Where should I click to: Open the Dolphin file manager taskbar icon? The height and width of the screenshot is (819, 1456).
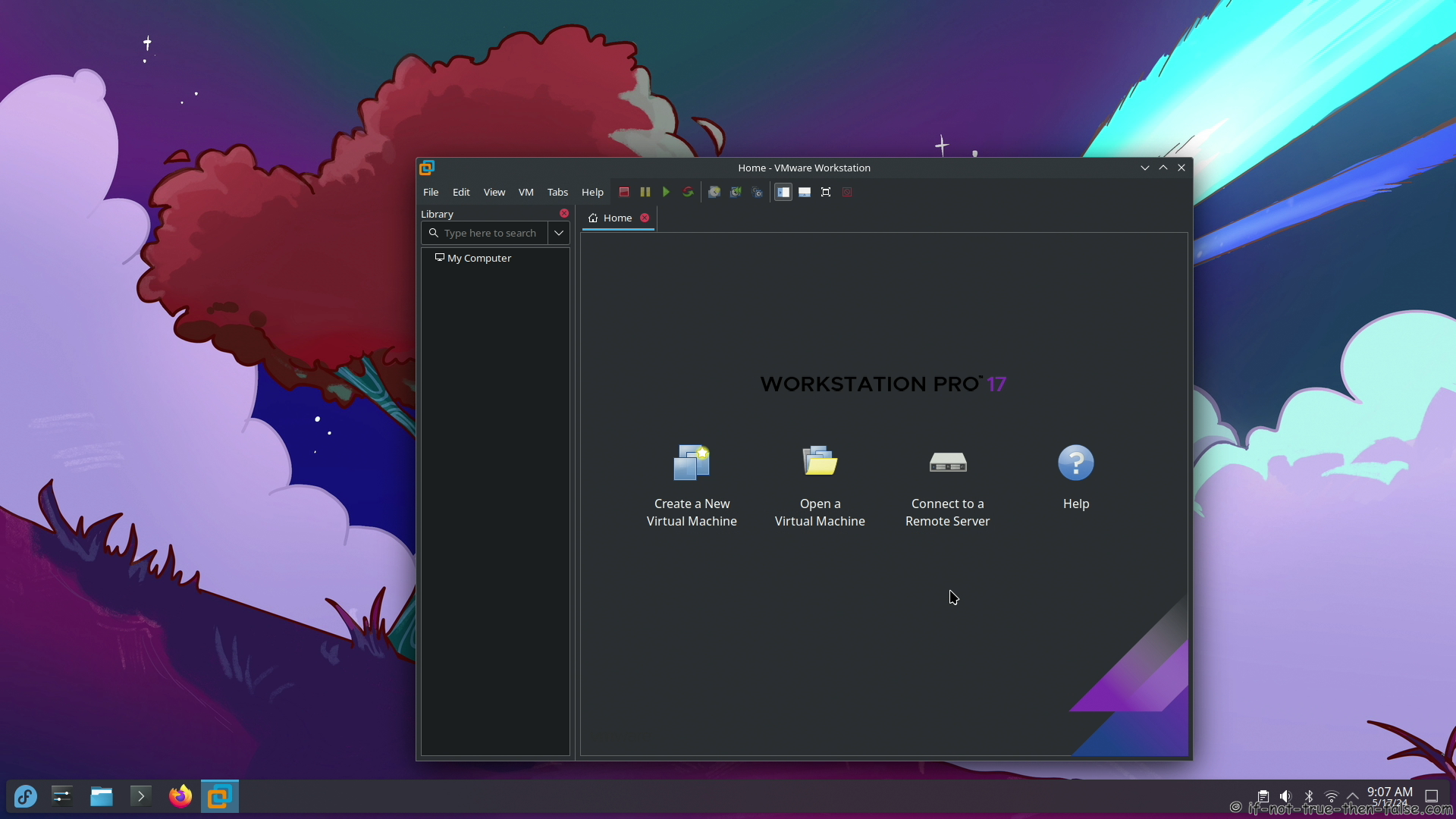coord(102,796)
